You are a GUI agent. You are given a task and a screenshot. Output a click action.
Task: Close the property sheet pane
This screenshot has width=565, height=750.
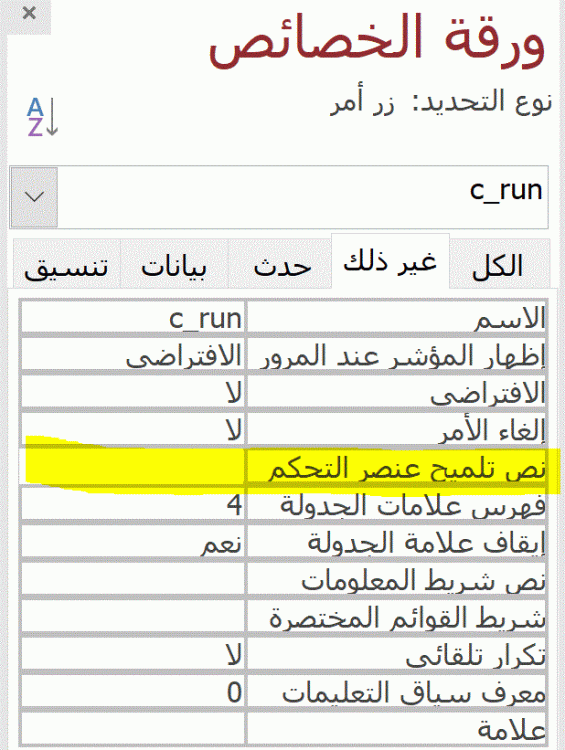tap(29, 13)
